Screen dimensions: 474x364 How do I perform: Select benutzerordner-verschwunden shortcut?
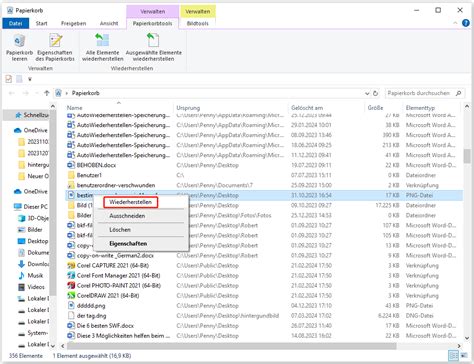point(116,185)
